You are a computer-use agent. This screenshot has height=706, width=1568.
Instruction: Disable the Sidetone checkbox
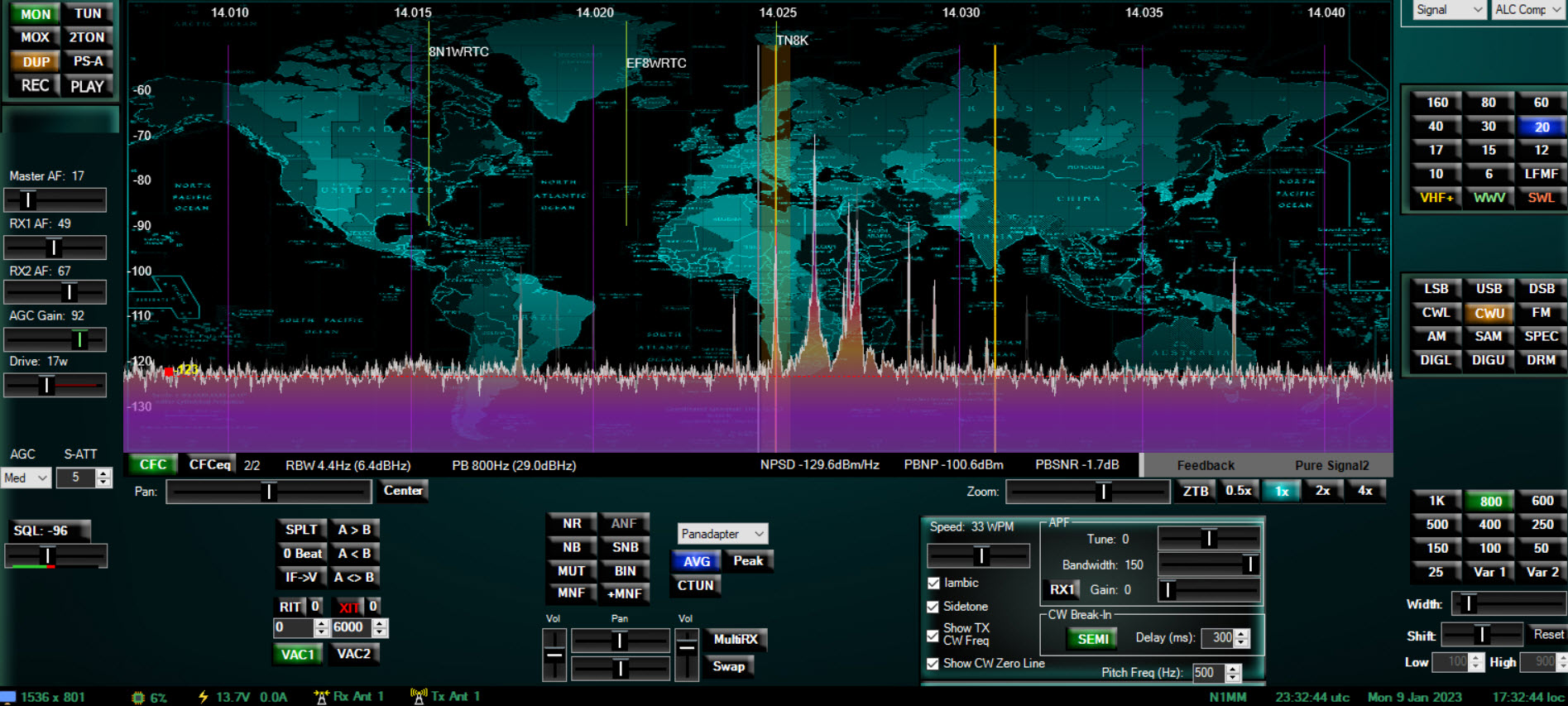coord(933,607)
